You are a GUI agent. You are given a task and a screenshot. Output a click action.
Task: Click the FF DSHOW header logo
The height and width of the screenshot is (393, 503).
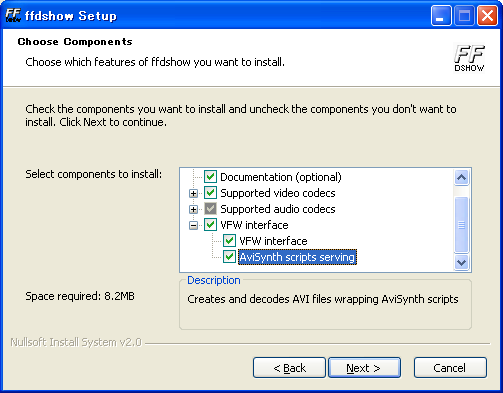tap(469, 58)
